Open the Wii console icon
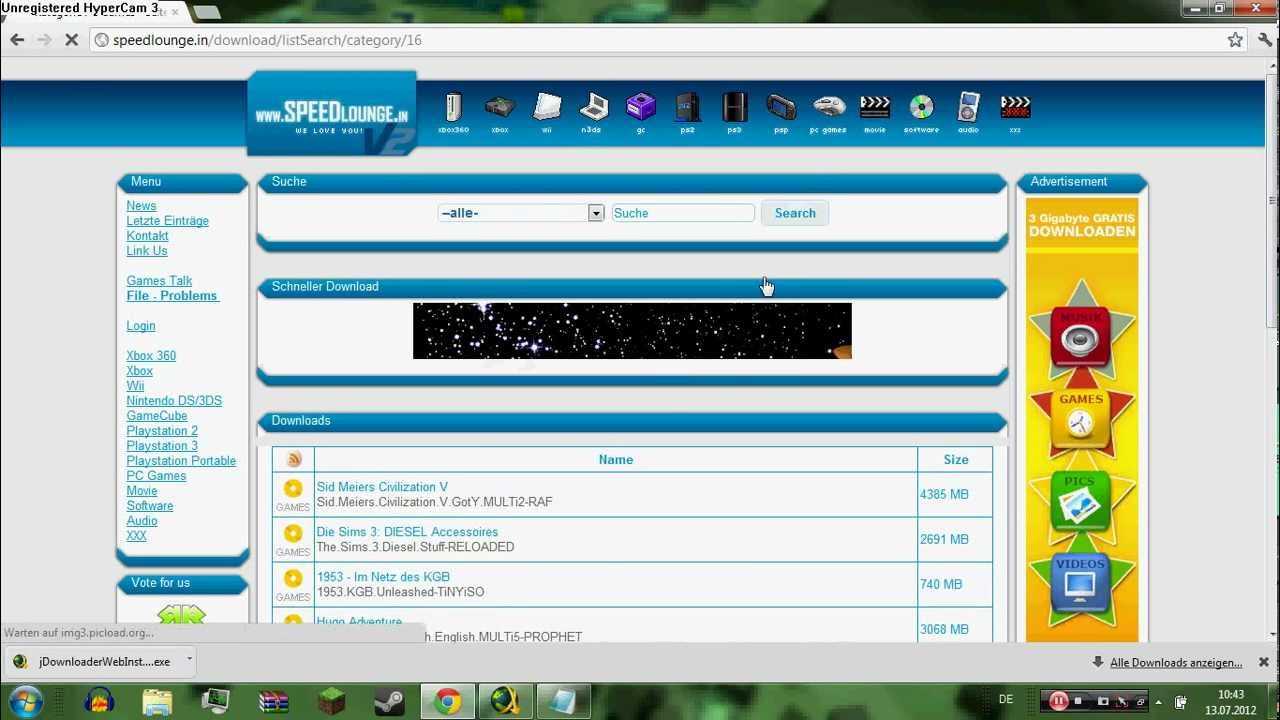 pyautogui.click(x=547, y=112)
